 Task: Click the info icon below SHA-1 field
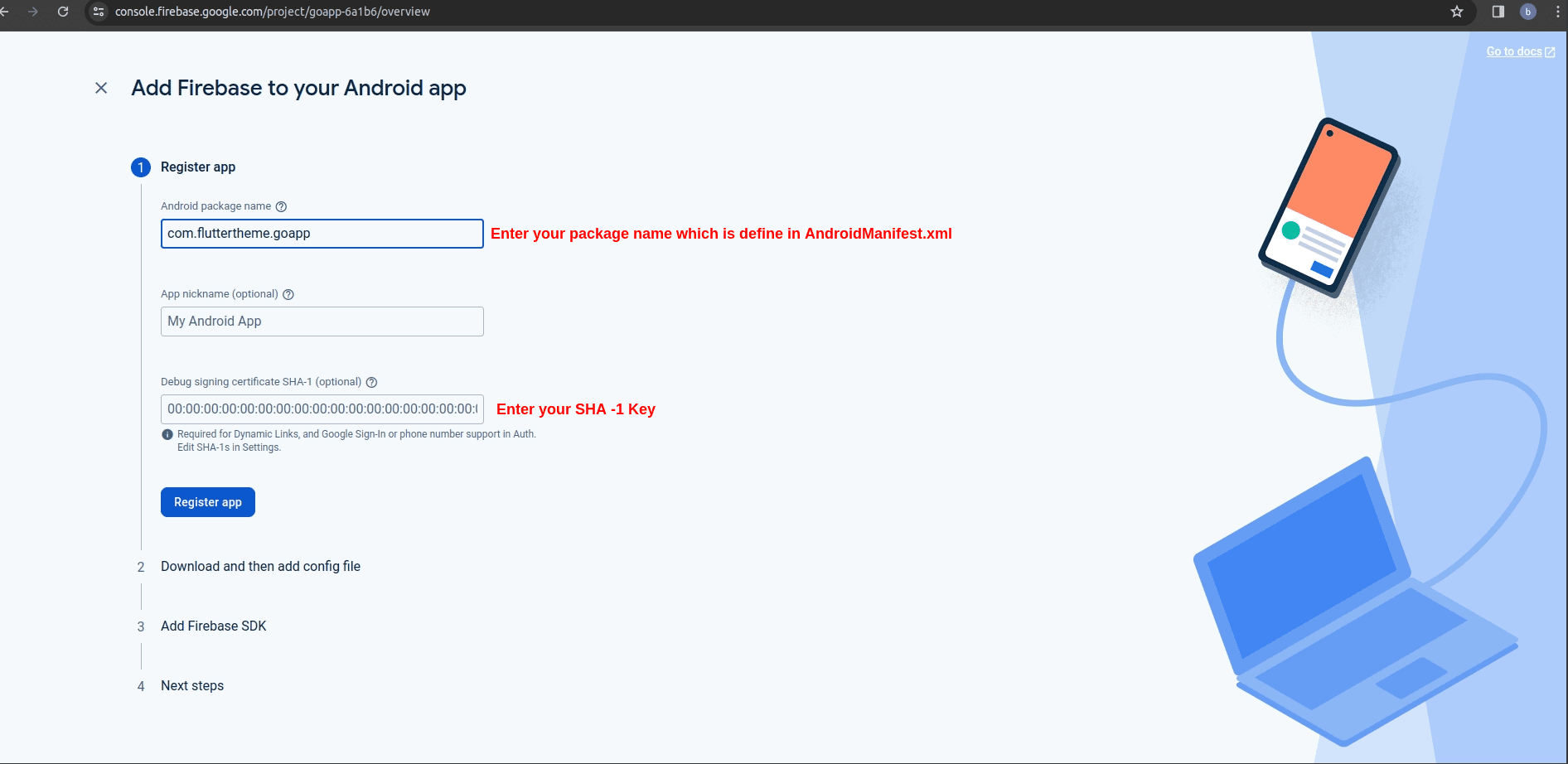(167, 434)
